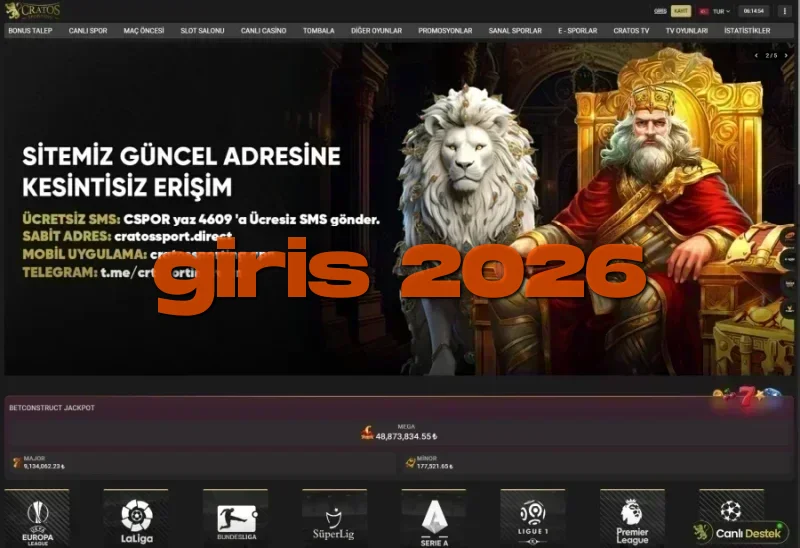Open the Canlı Spor section
The height and width of the screenshot is (548, 800).
click(88, 31)
